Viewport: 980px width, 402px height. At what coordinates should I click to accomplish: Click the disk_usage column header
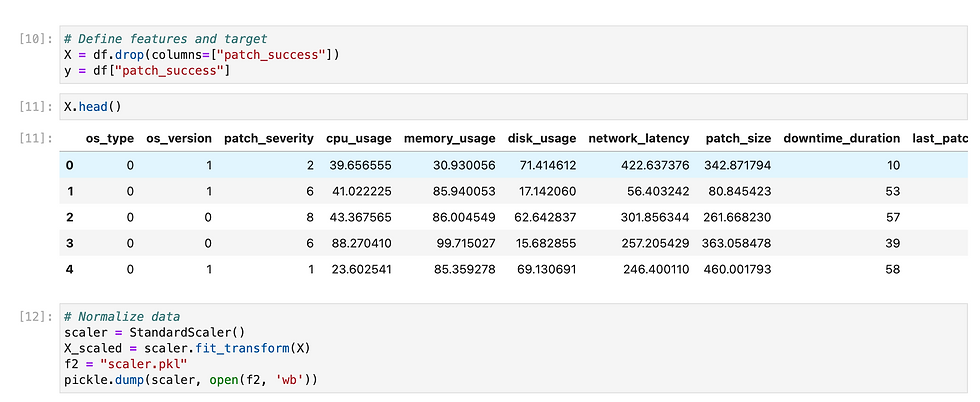coord(542,139)
